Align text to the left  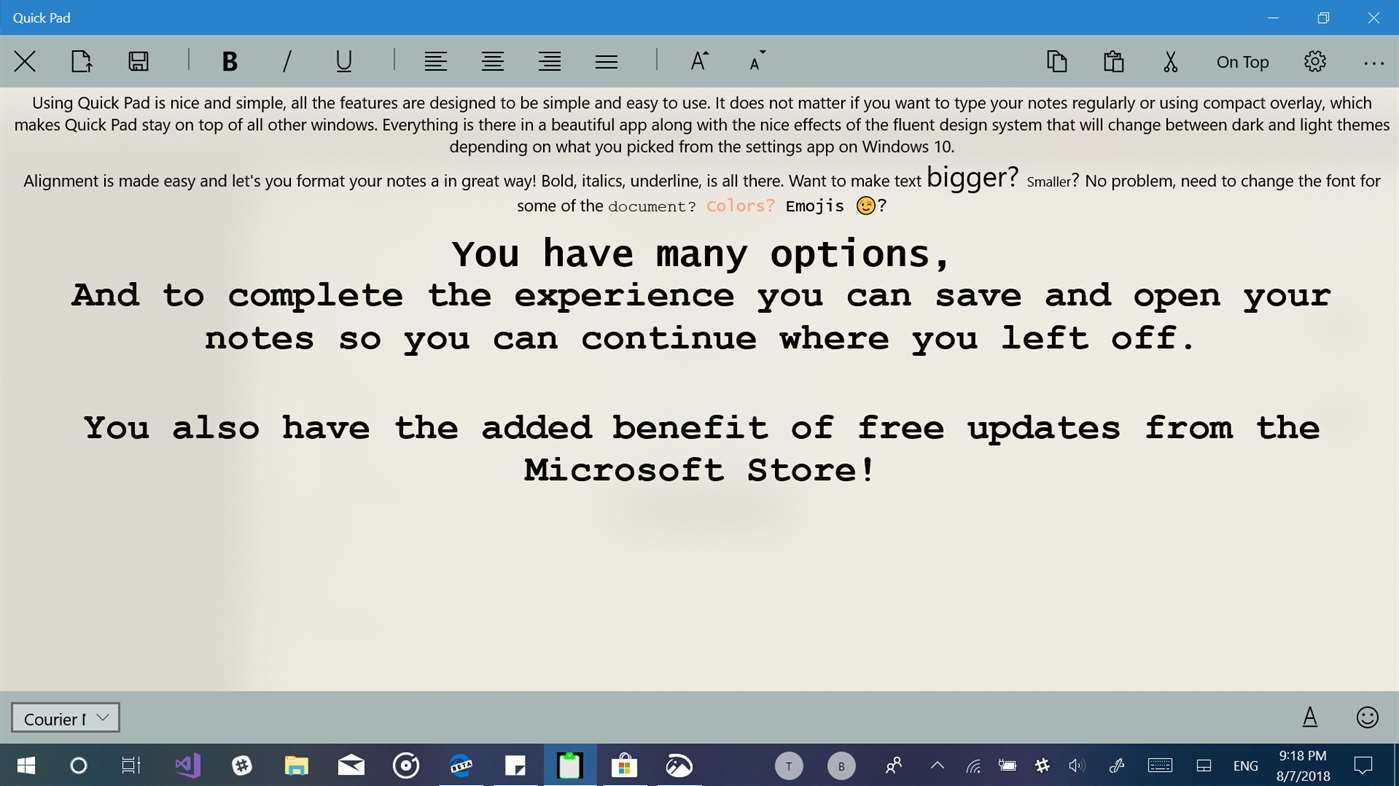coord(435,62)
